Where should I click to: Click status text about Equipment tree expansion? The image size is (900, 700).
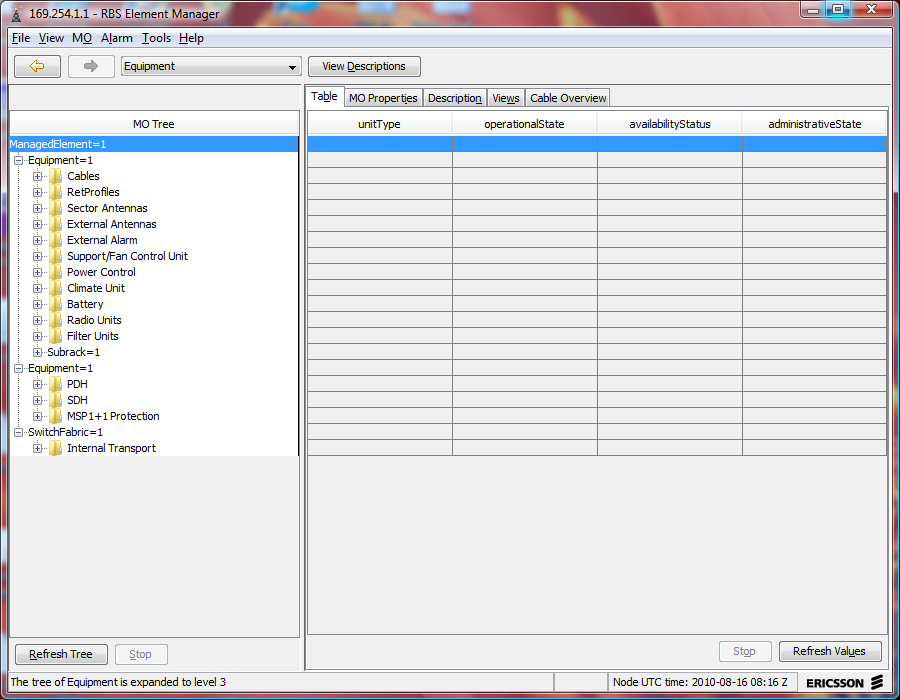pos(118,682)
